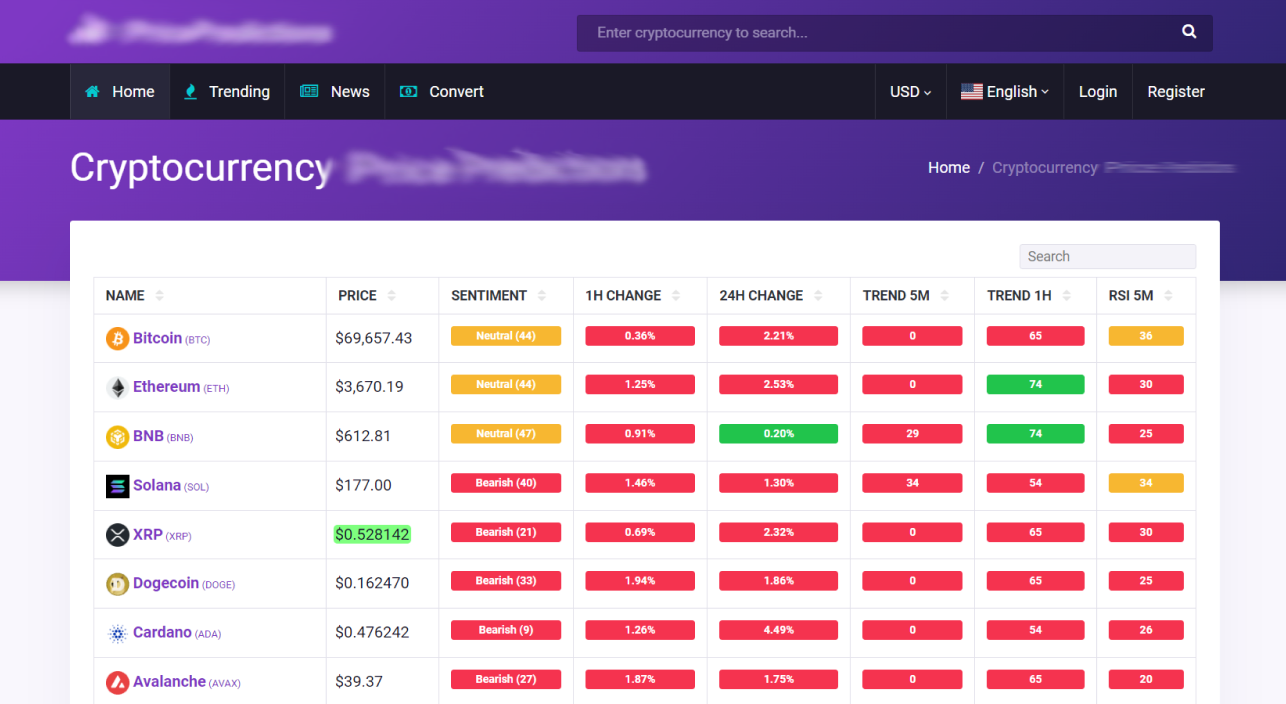Click Solana's Bearish (40) sentiment badge

506,483
